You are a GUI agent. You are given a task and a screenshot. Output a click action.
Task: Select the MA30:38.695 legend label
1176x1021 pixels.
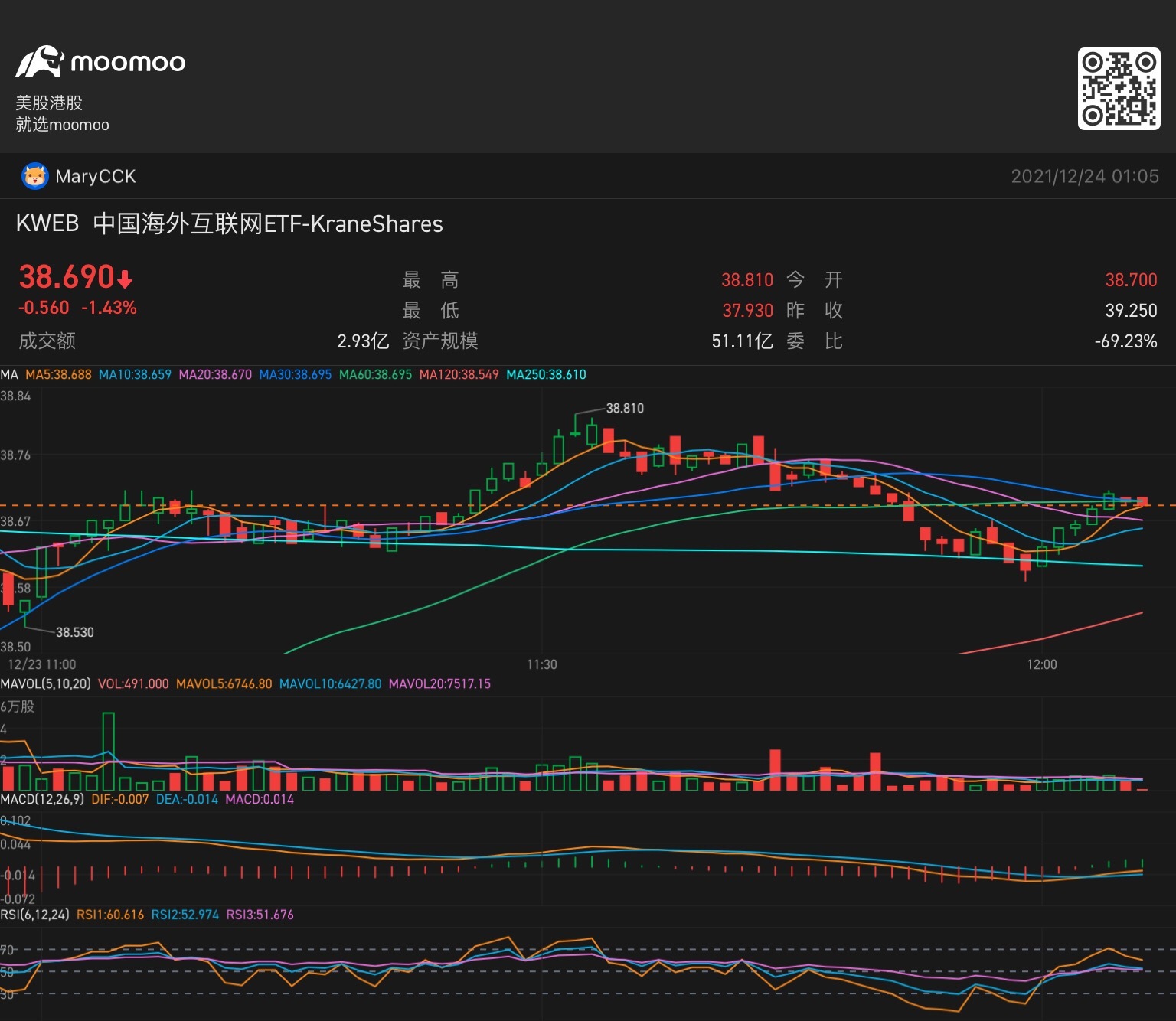296,375
